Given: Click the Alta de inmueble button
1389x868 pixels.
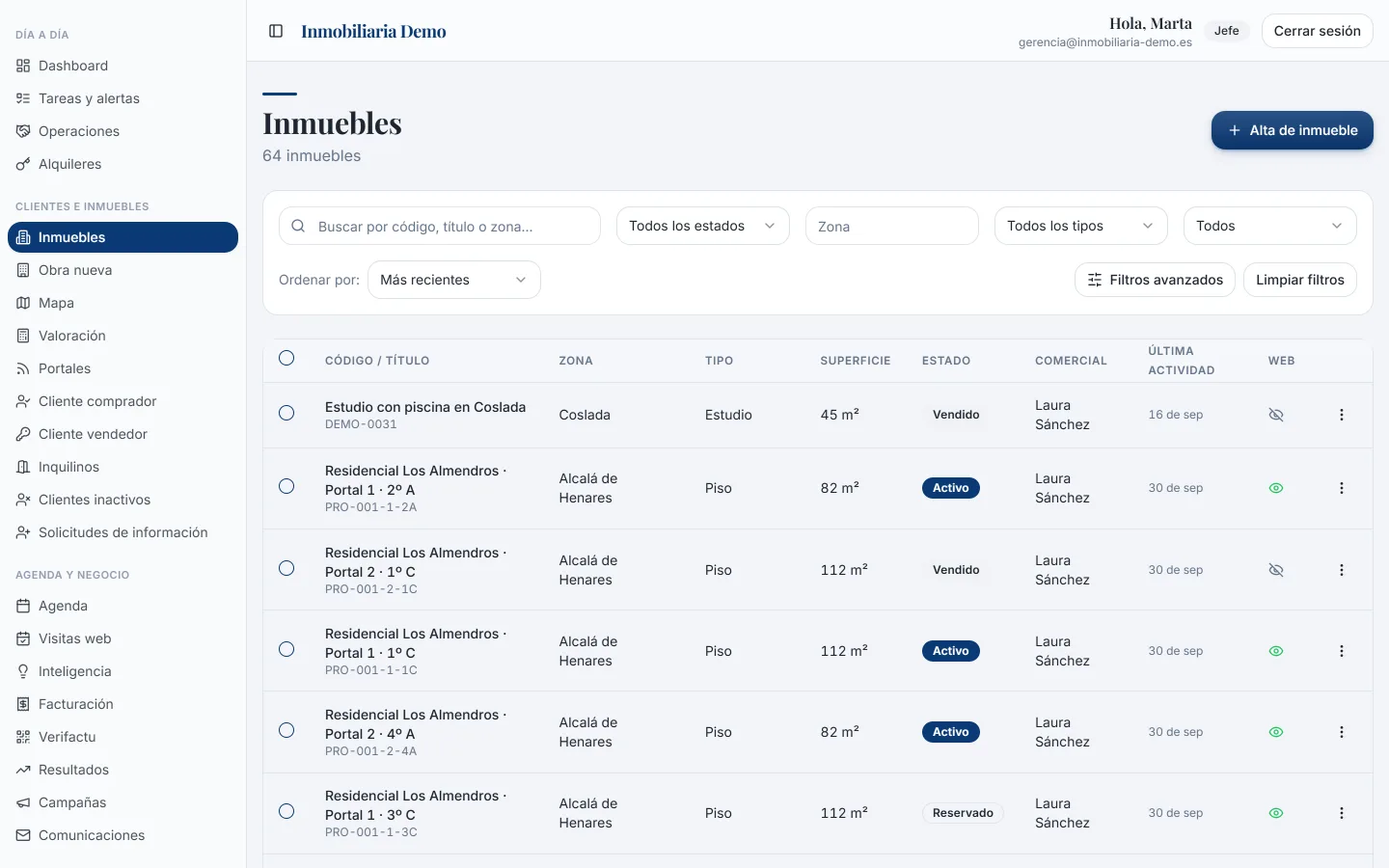Looking at the screenshot, I should coord(1293,130).
